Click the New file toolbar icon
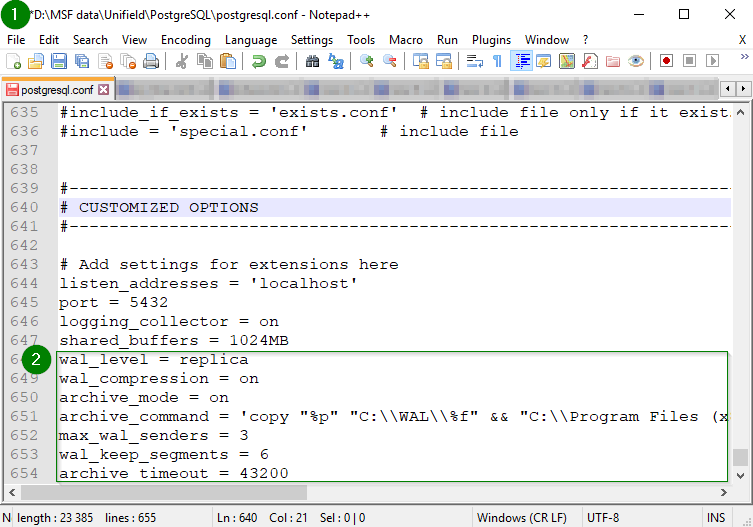 (x=14, y=61)
